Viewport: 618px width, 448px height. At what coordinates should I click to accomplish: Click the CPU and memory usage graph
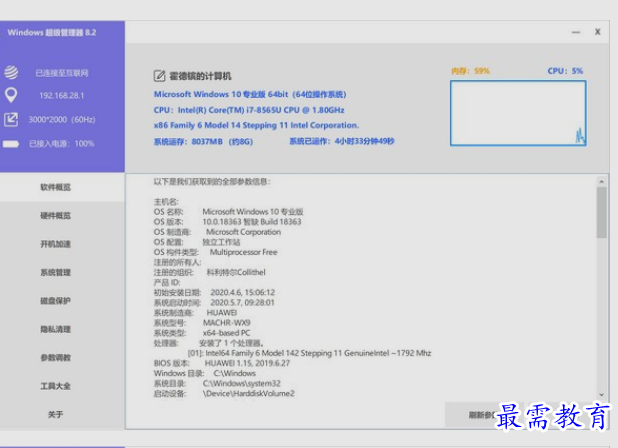tap(518, 113)
